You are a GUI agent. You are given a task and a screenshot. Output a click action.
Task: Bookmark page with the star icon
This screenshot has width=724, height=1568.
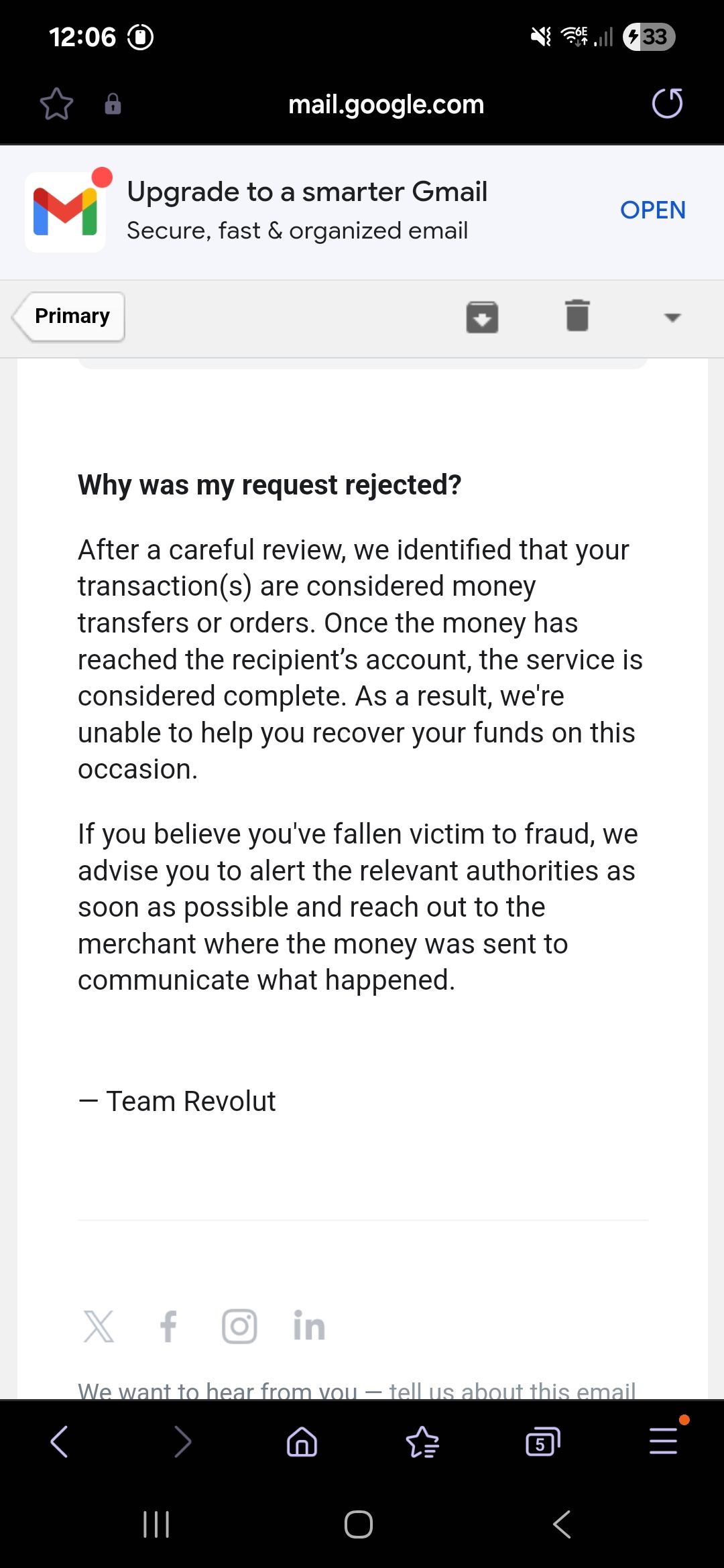point(56,104)
